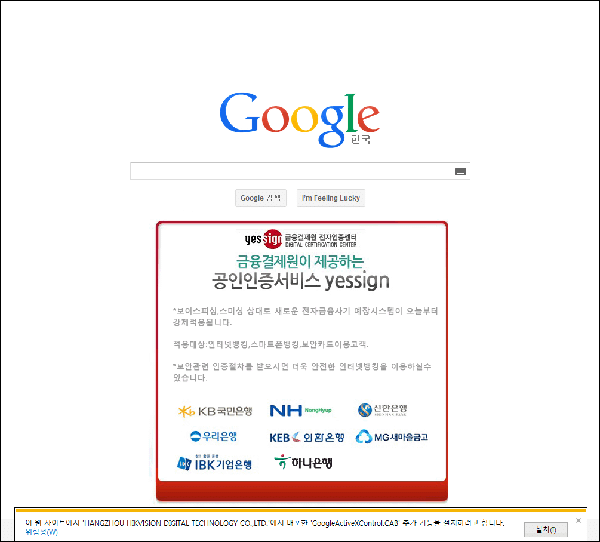This screenshot has width=600, height=542.
Task: Open the on-screen keyboard icon in search box
Action: click(x=460, y=171)
